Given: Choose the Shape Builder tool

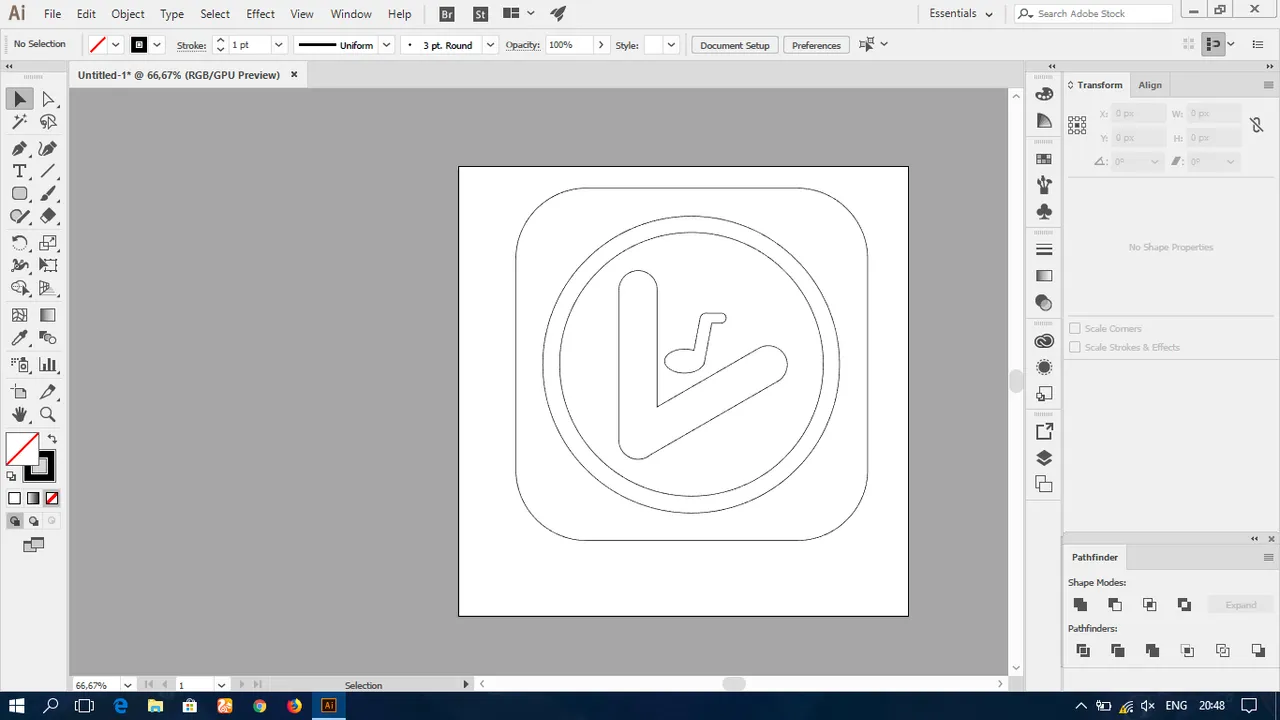Looking at the screenshot, I should [x=20, y=288].
